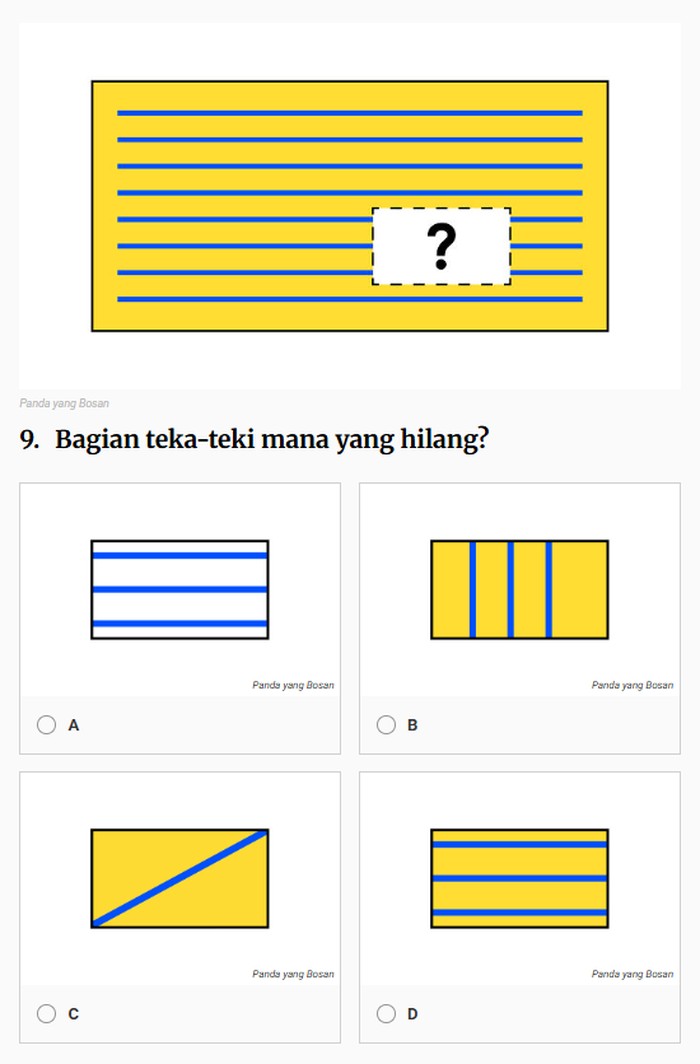This screenshot has width=700, height=1064.
Task: Click the letter B answer label
Action: pos(412,726)
